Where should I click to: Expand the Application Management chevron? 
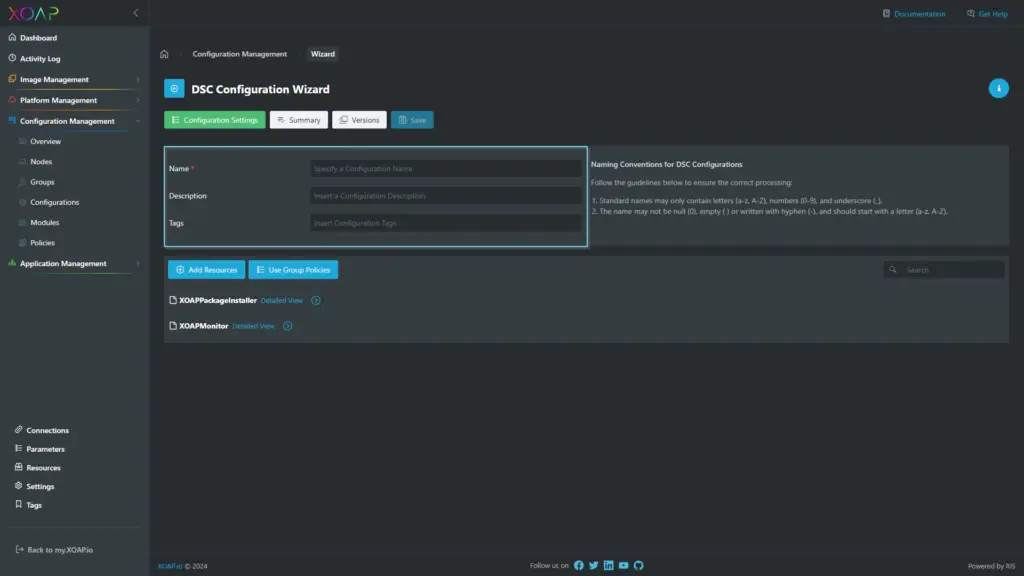point(138,264)
